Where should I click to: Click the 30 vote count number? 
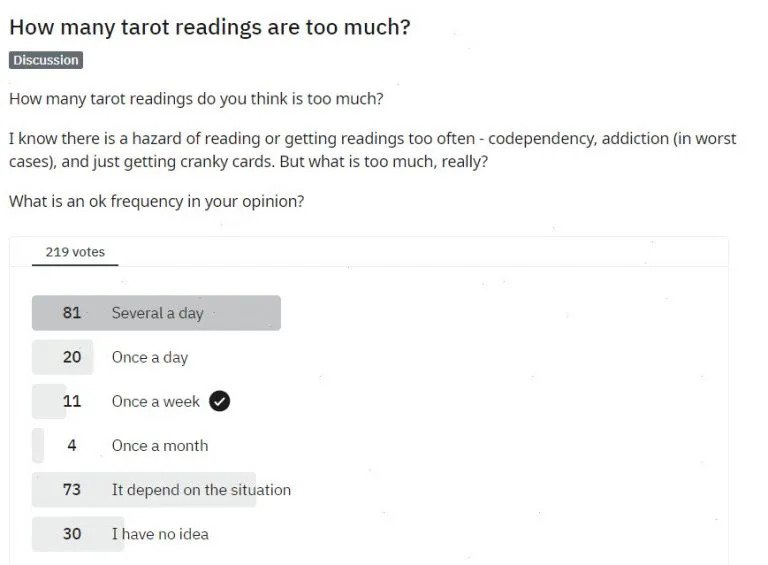coord(72,534)
